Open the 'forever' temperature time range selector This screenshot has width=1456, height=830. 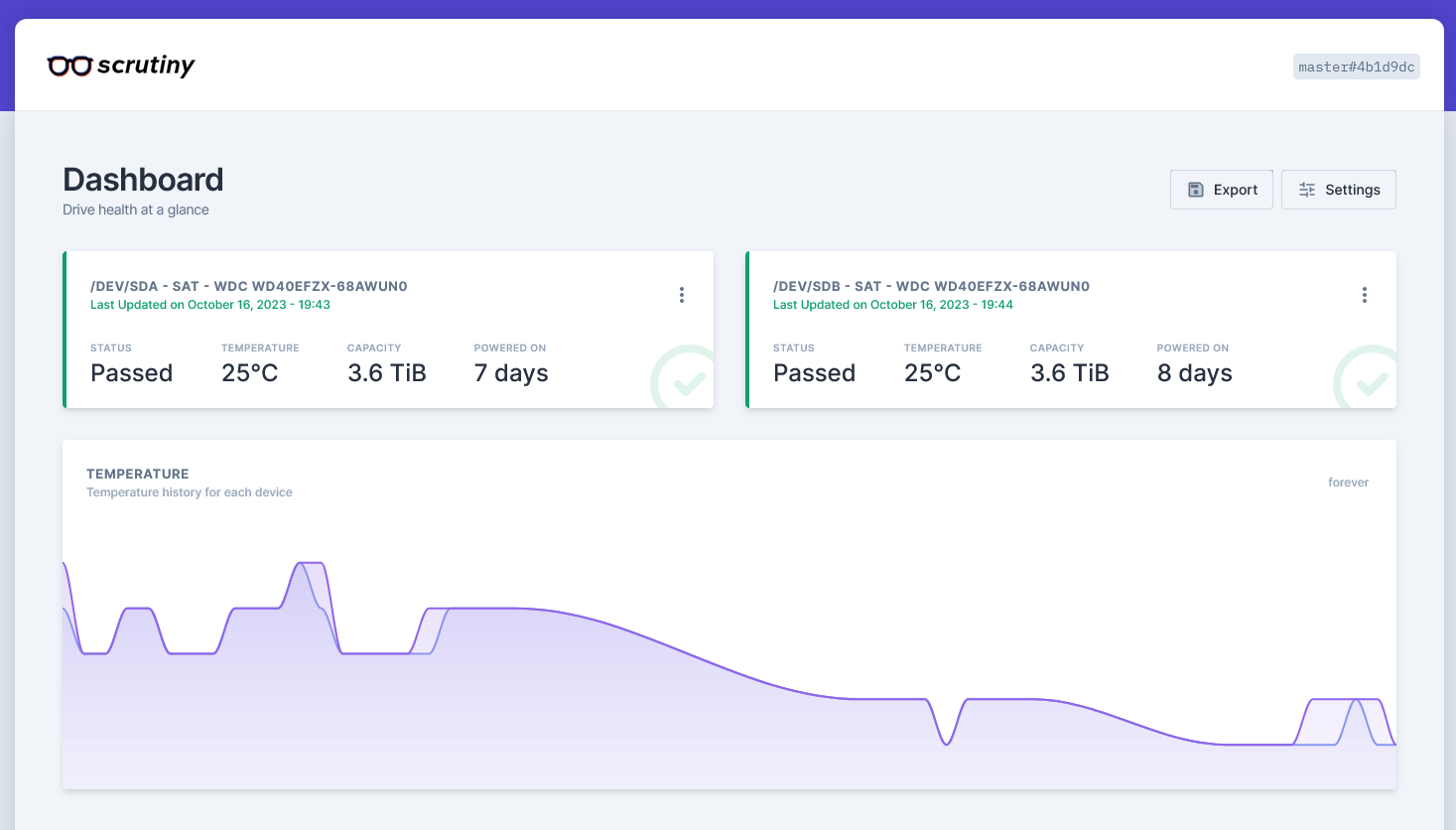(x=1348, y=483)
